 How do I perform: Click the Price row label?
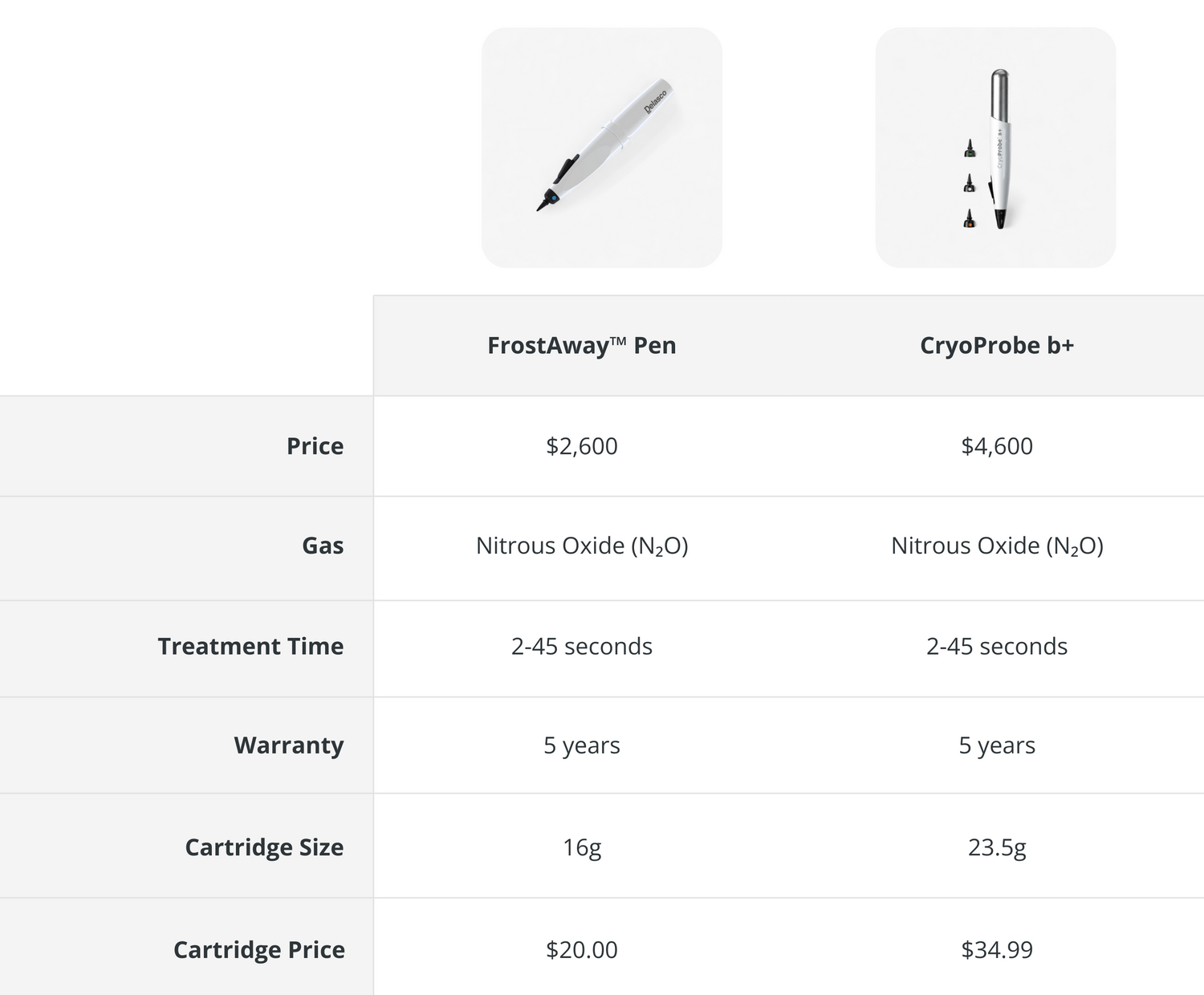(315, 446)
